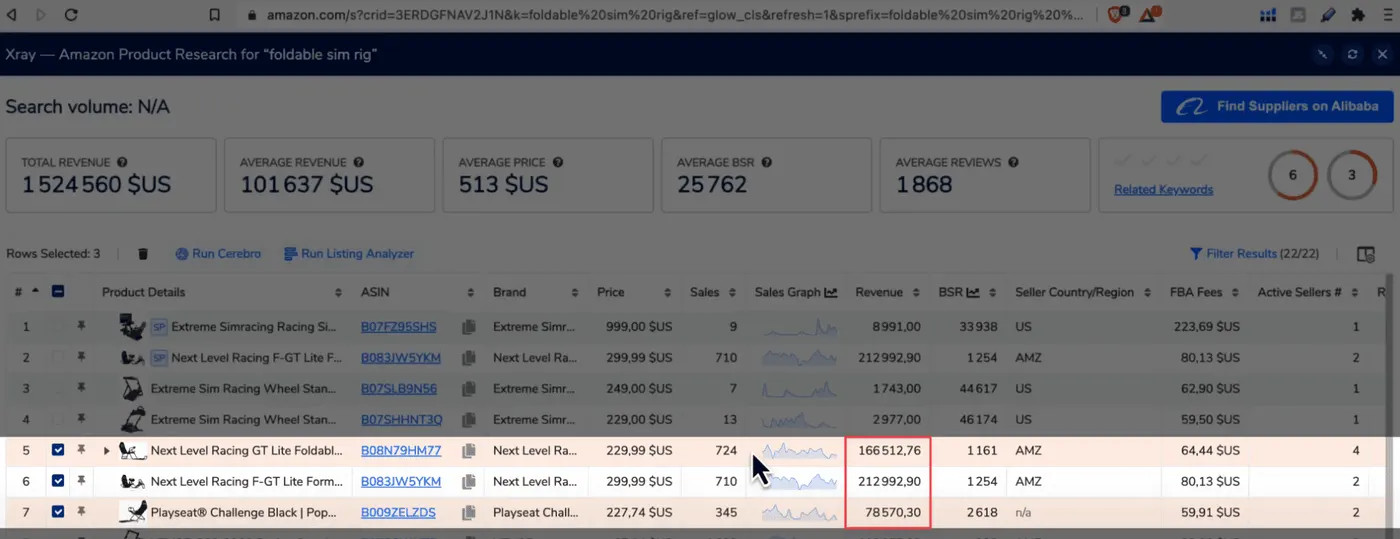Click Find Suppliers on Alibaba button
This screenshot has width=1400, height=539.
(1277, 106)
